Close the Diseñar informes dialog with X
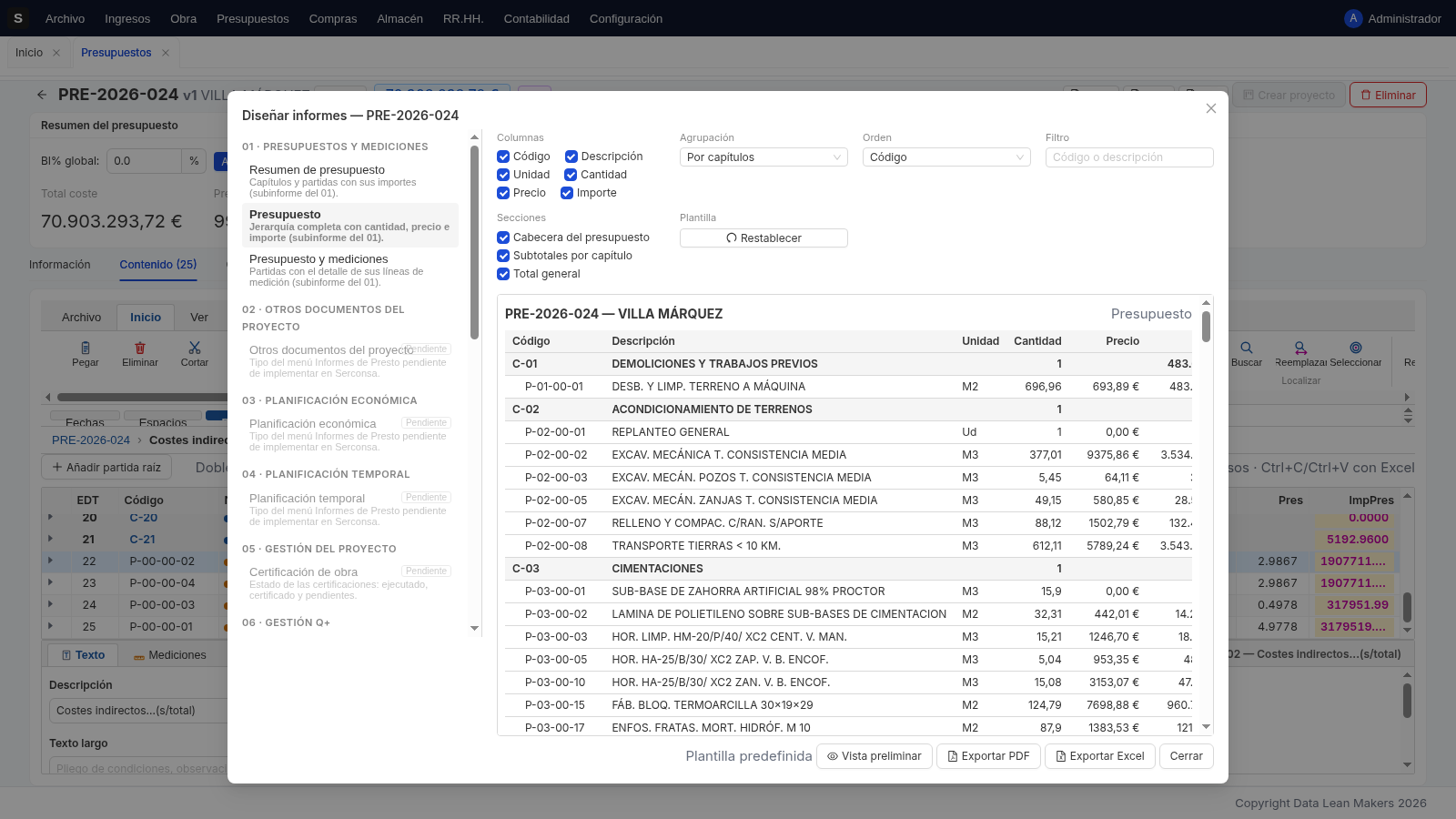 1210,108
